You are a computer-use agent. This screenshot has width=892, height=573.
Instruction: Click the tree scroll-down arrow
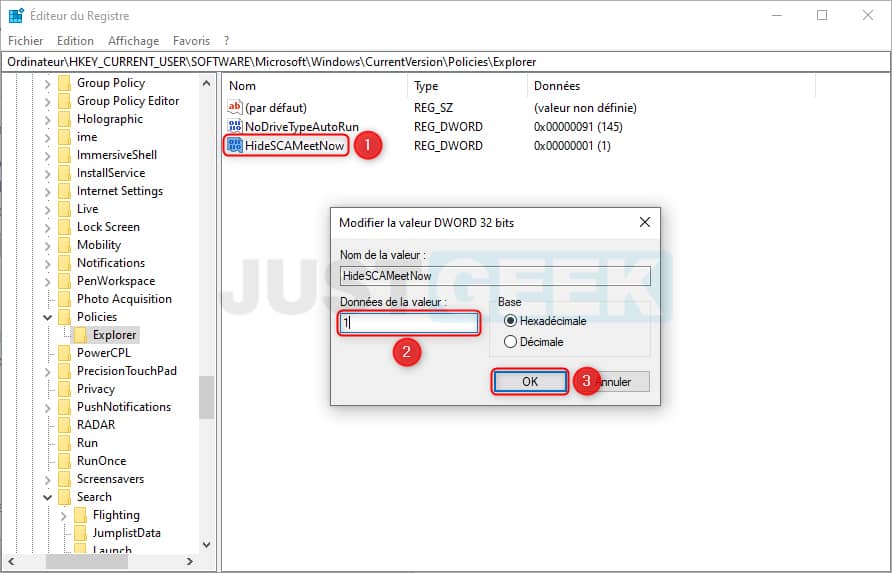pyautogui.click(x=207, y=545)
